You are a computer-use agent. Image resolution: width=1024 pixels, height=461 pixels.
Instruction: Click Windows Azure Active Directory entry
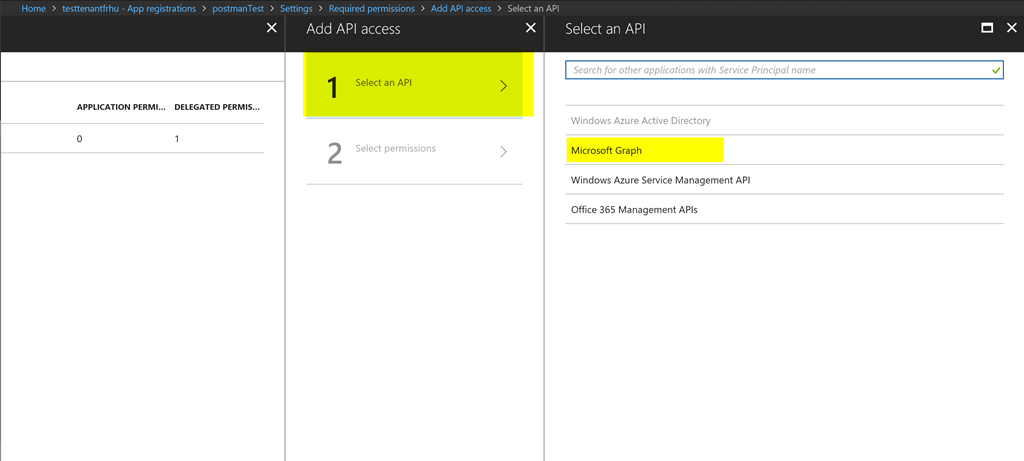click(784, 121)
